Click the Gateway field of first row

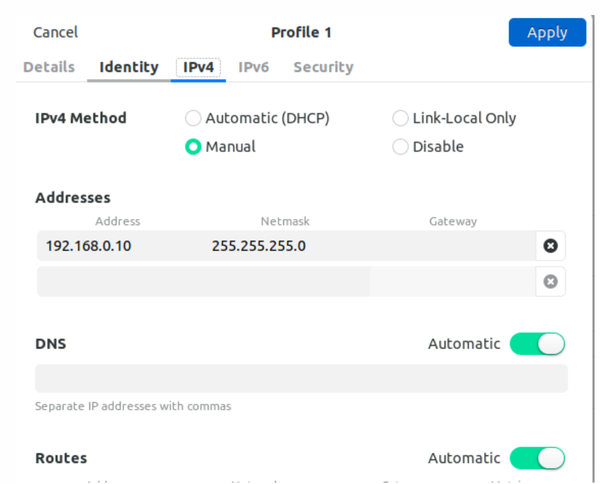[453, 246]
